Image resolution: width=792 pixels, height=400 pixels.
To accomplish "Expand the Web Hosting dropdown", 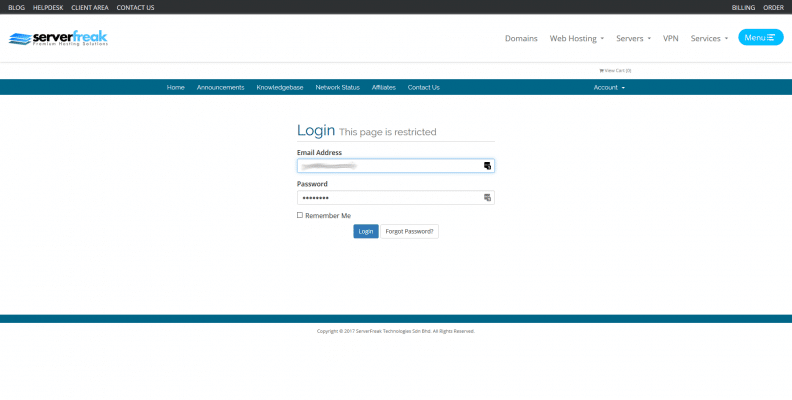I will point(576,38).
